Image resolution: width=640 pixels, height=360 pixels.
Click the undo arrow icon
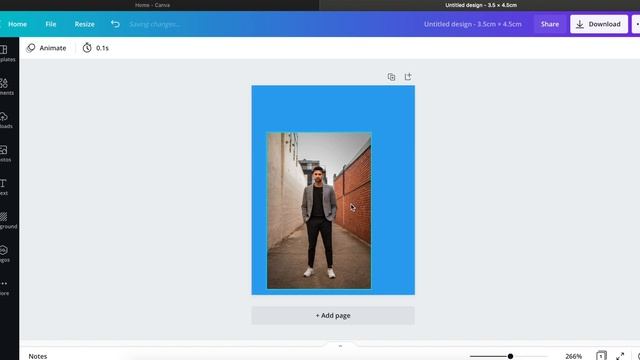coord(115,24)
